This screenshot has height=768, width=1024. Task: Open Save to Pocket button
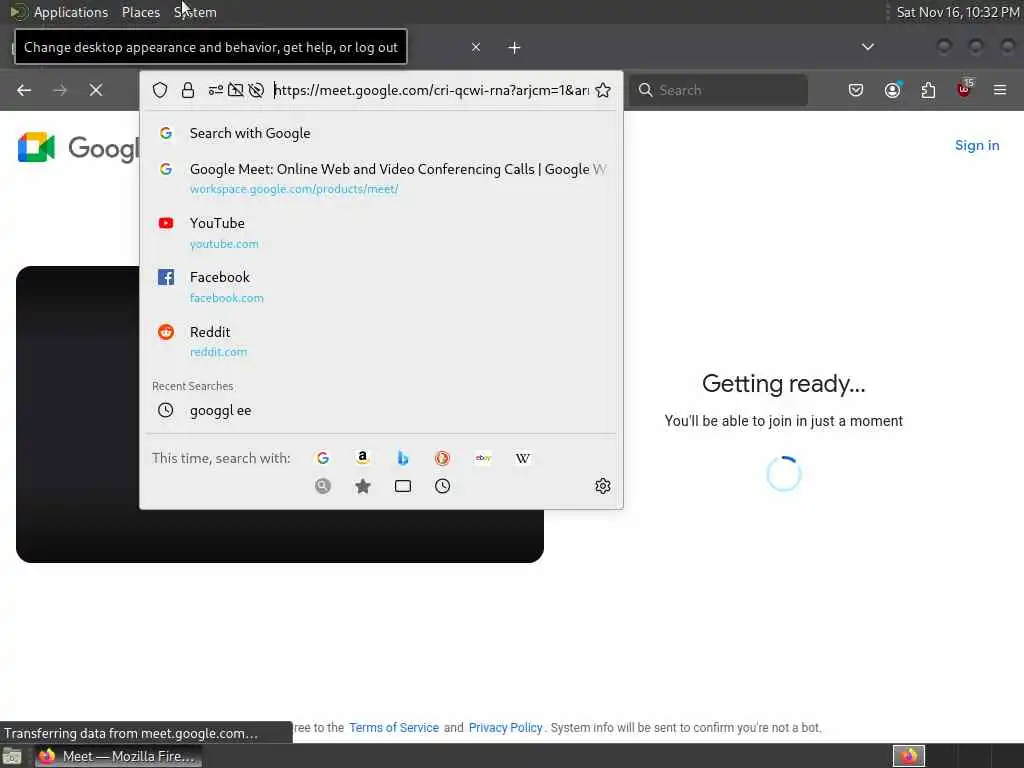coord(856,90)
